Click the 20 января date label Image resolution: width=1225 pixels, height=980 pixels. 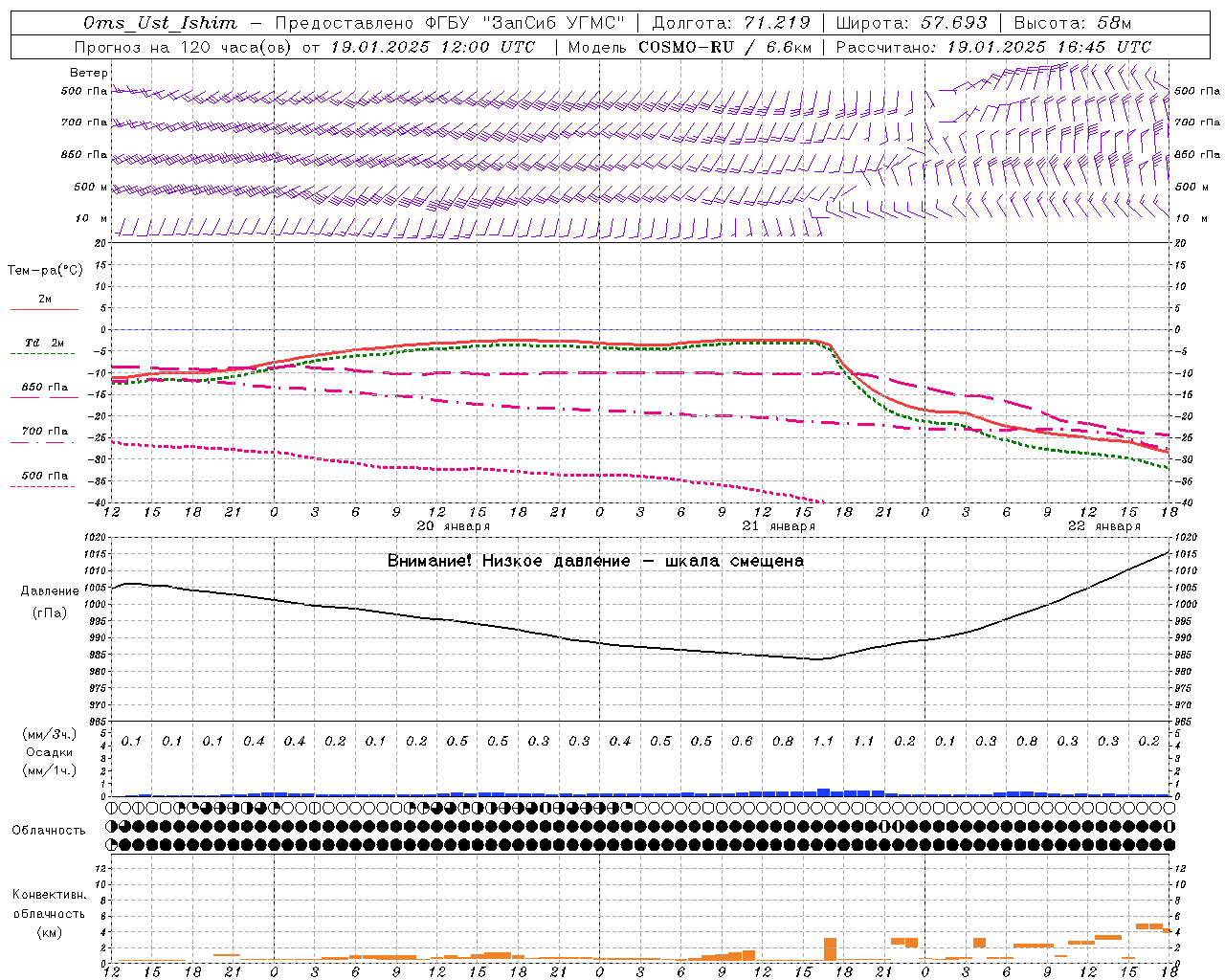pos(453,526)
